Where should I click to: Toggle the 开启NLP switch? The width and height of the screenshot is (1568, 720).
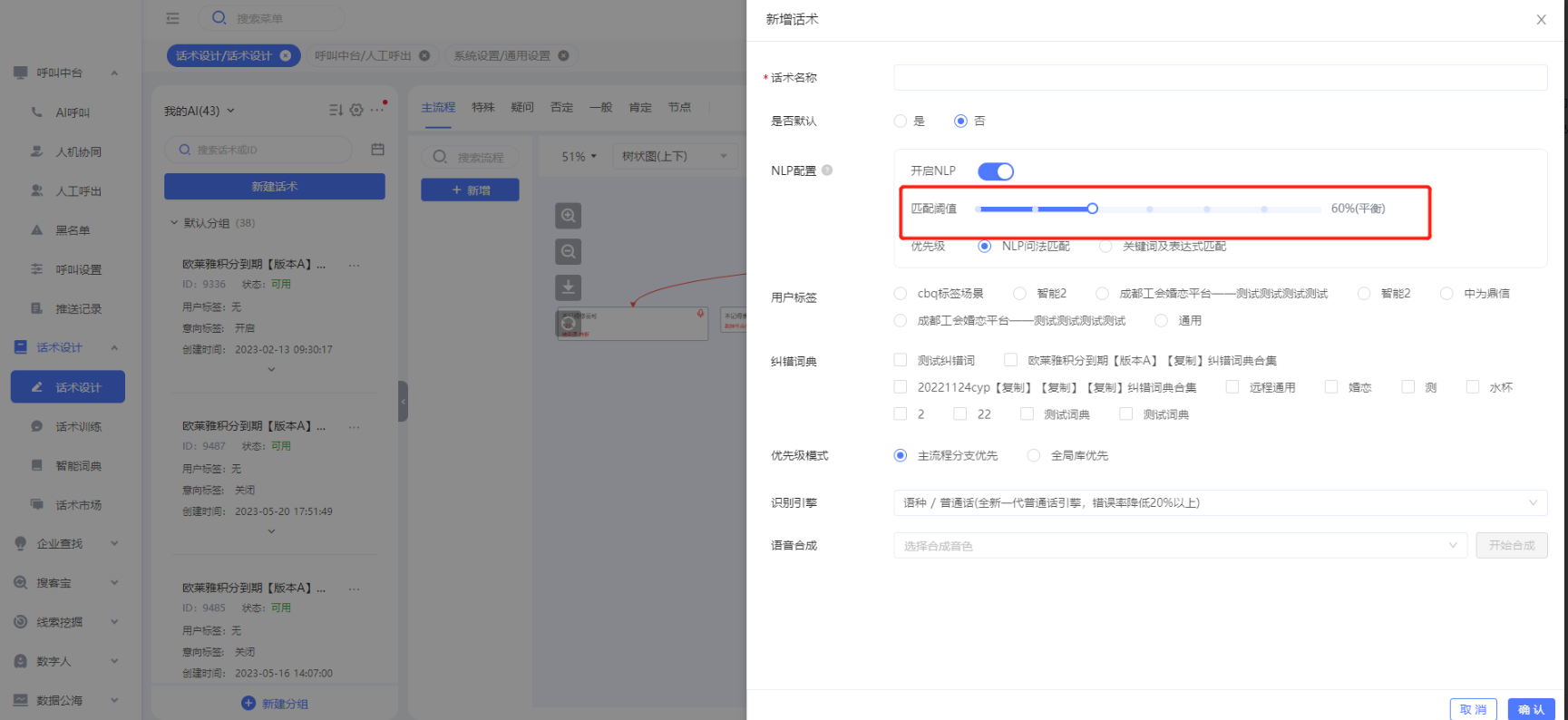point(995,171)
